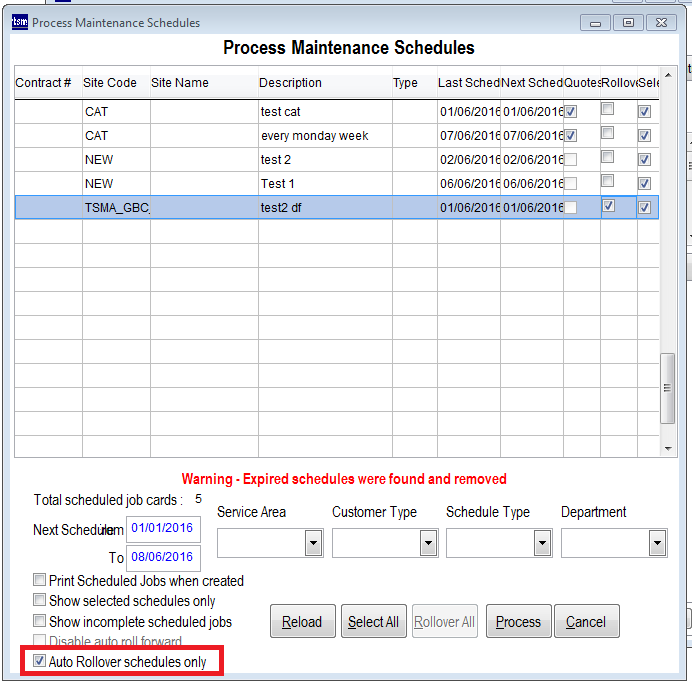The height and width of the screenshot is (683, 692).
Task: Toggle Rollover checkbox for TSMA_GBC row
Action: click(x=608, y=206)
